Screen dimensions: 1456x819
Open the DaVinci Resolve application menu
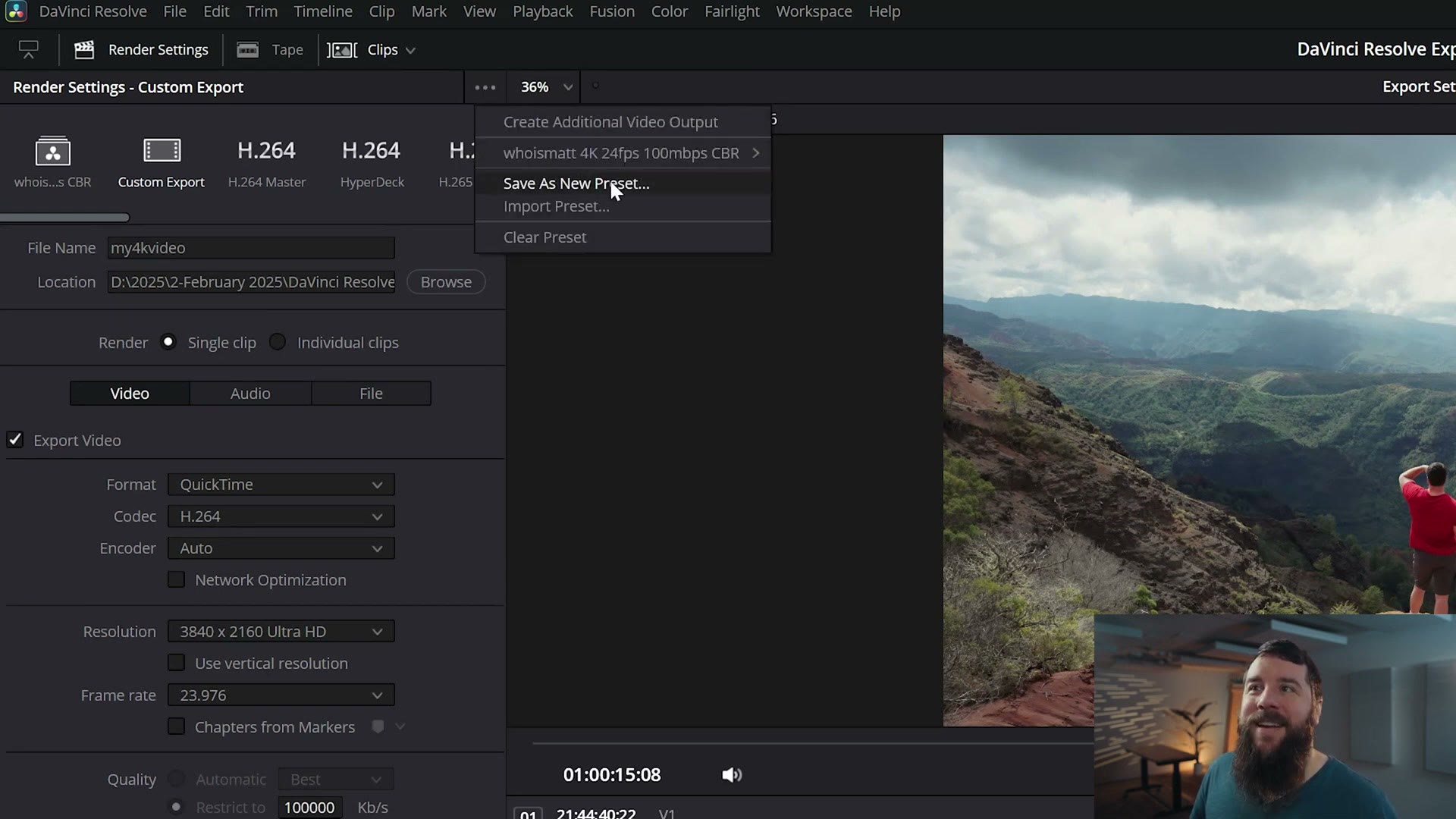(x=93, y=11)
